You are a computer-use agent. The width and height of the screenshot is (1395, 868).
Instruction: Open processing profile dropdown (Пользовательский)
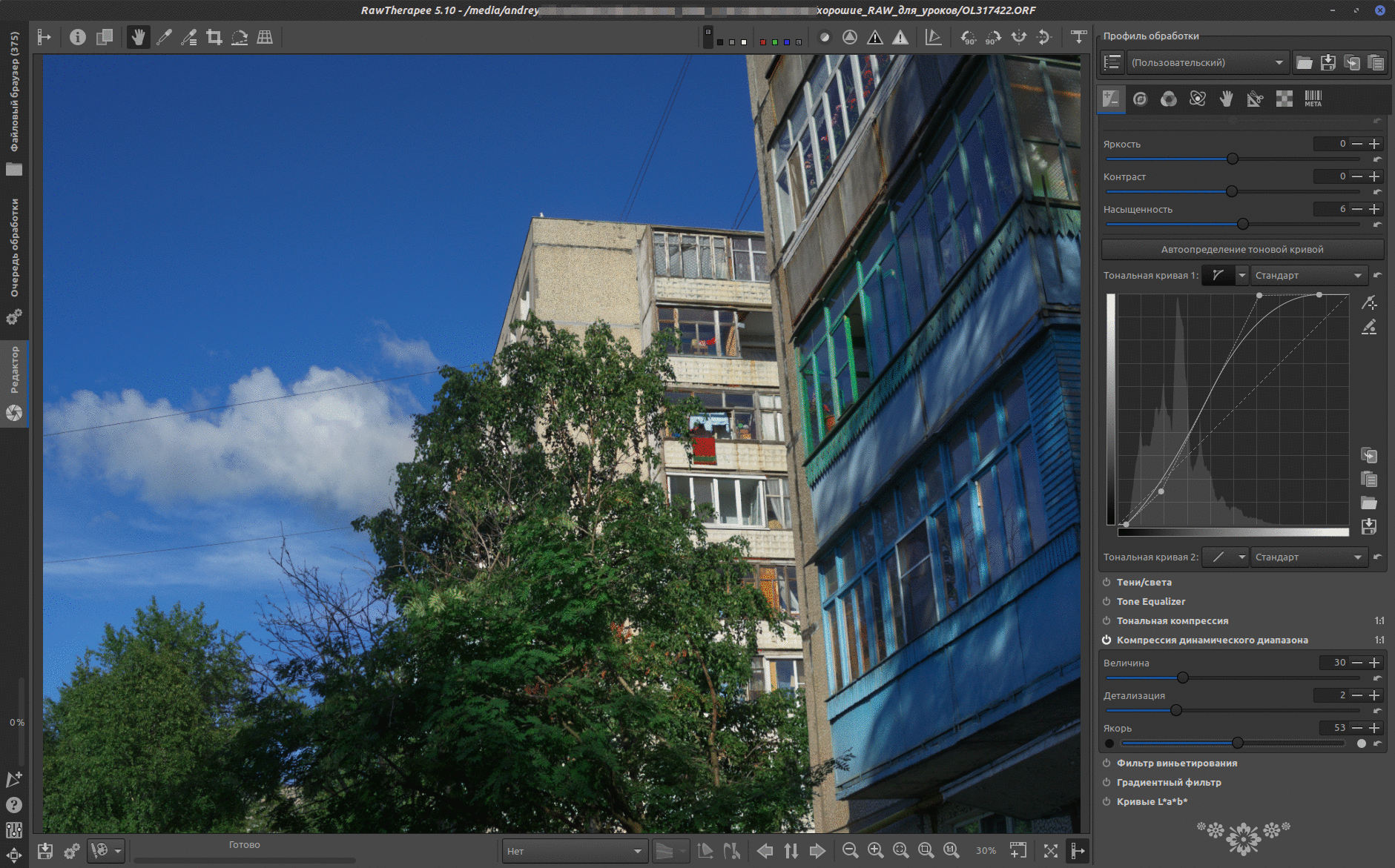pos(1207,63)
